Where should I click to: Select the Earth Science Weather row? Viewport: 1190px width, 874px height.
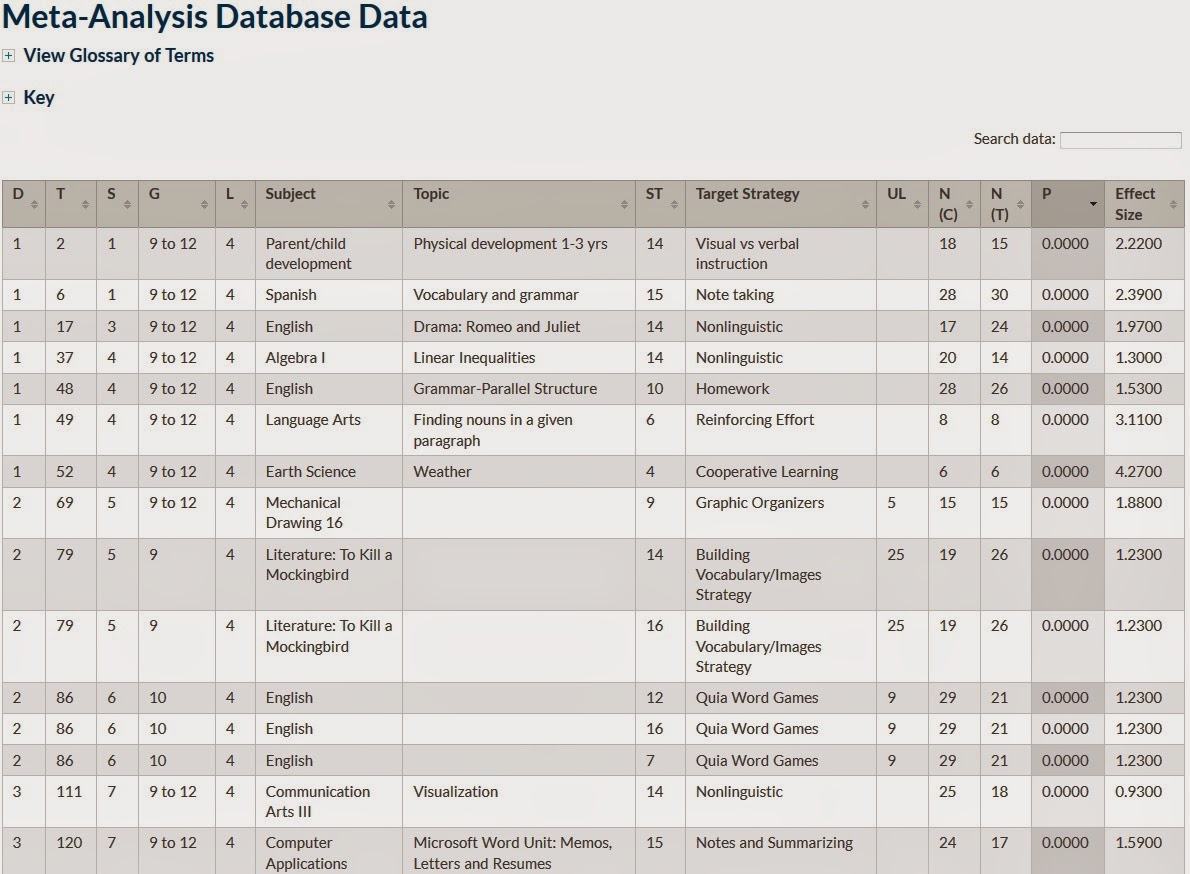pyautogui.click(x=593, y=471)
